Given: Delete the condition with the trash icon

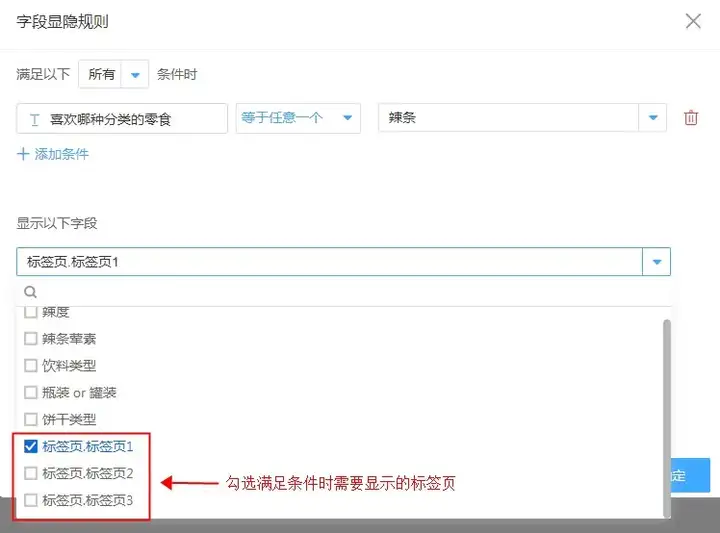Looking at the screenshot, I should point(691,118).
